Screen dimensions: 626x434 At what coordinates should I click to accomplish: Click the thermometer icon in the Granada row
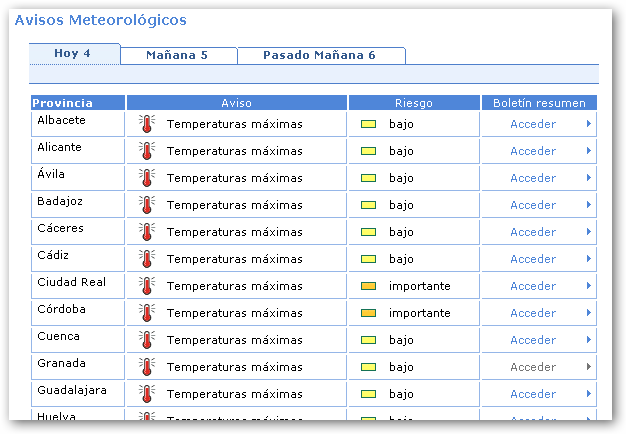click(x=147, y=367)
